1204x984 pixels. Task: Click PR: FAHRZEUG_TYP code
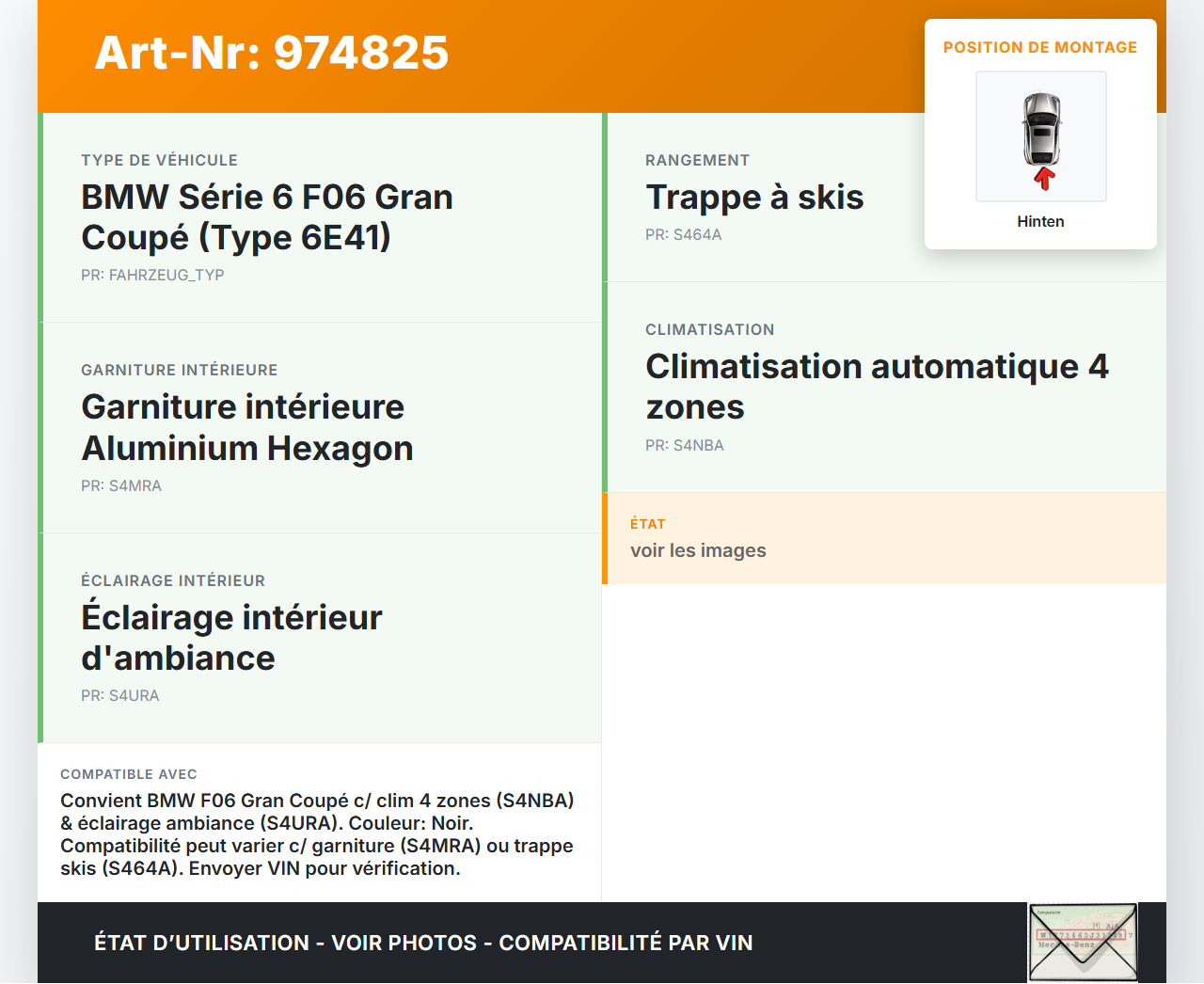(x=152, y=275)
